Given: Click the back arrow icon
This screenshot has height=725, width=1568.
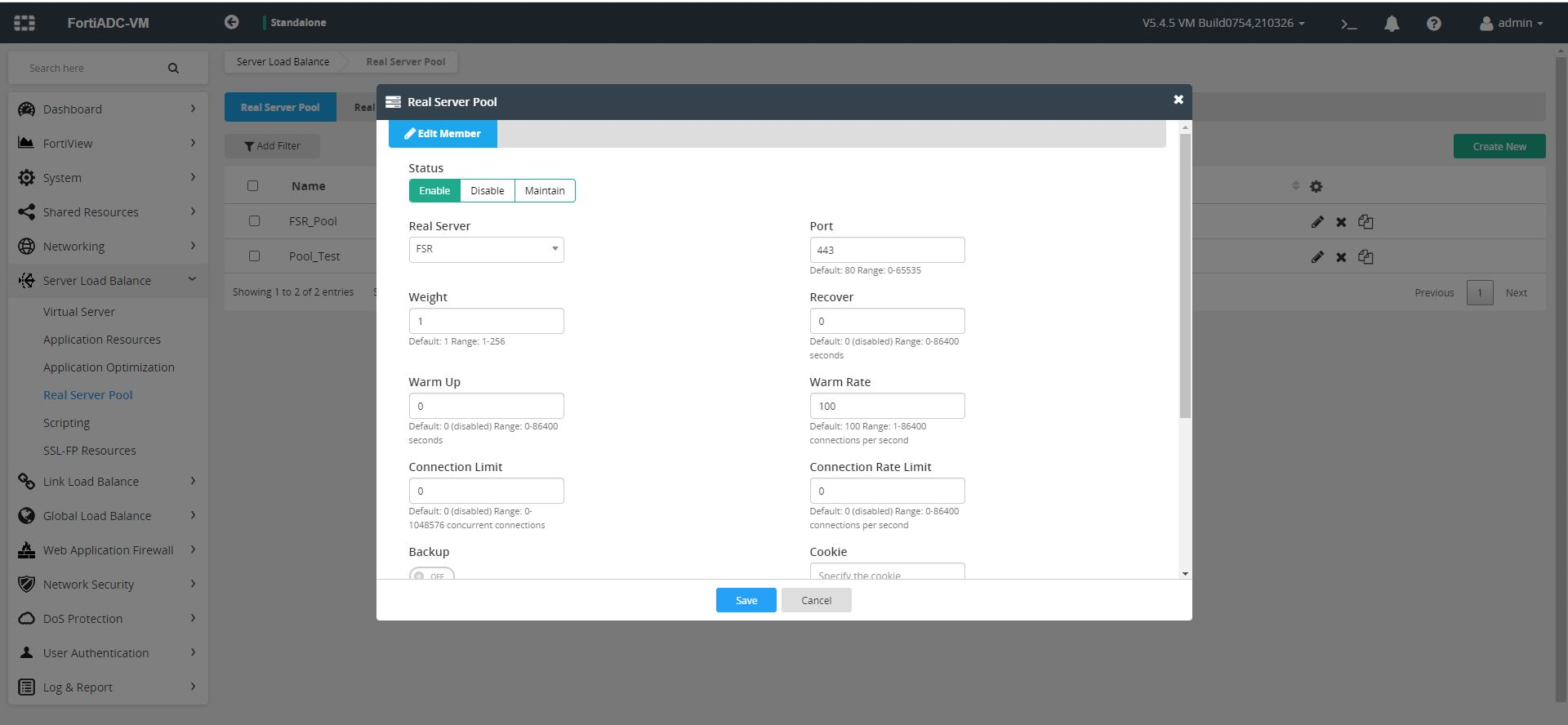Looking at the screenshot, I should 232,22.
